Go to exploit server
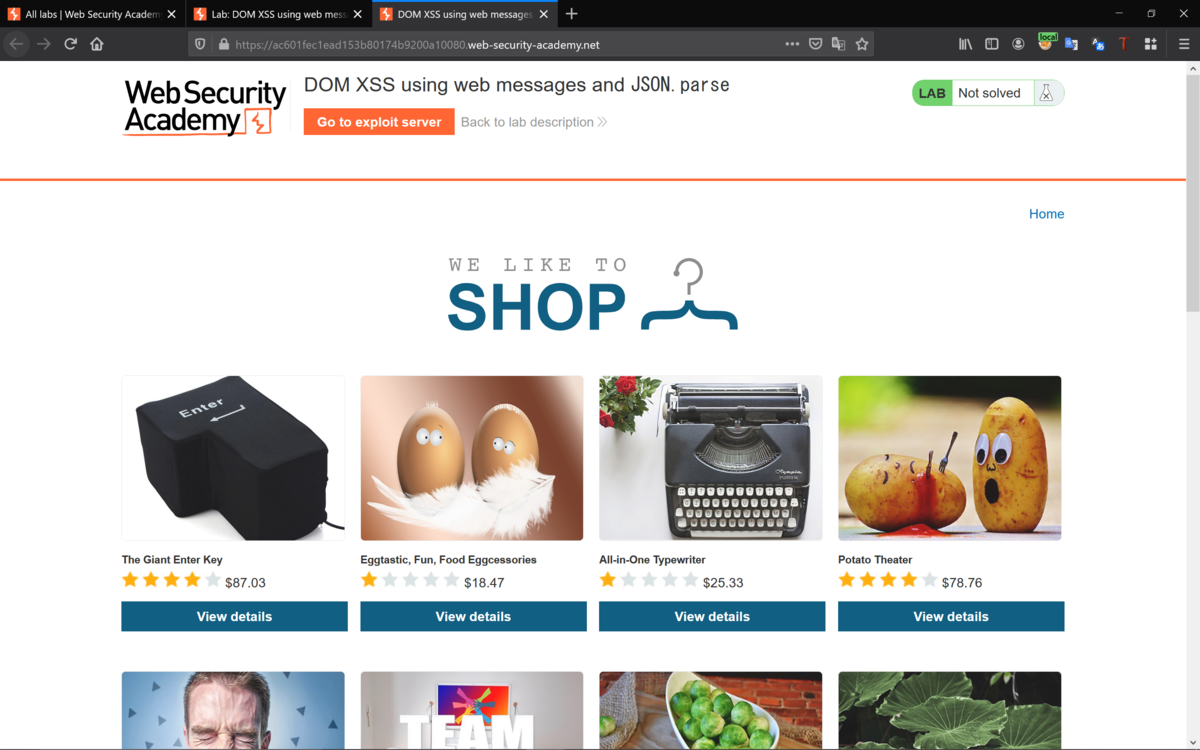The width and height of the screenshot is (1200, 750). coord(379,122)
